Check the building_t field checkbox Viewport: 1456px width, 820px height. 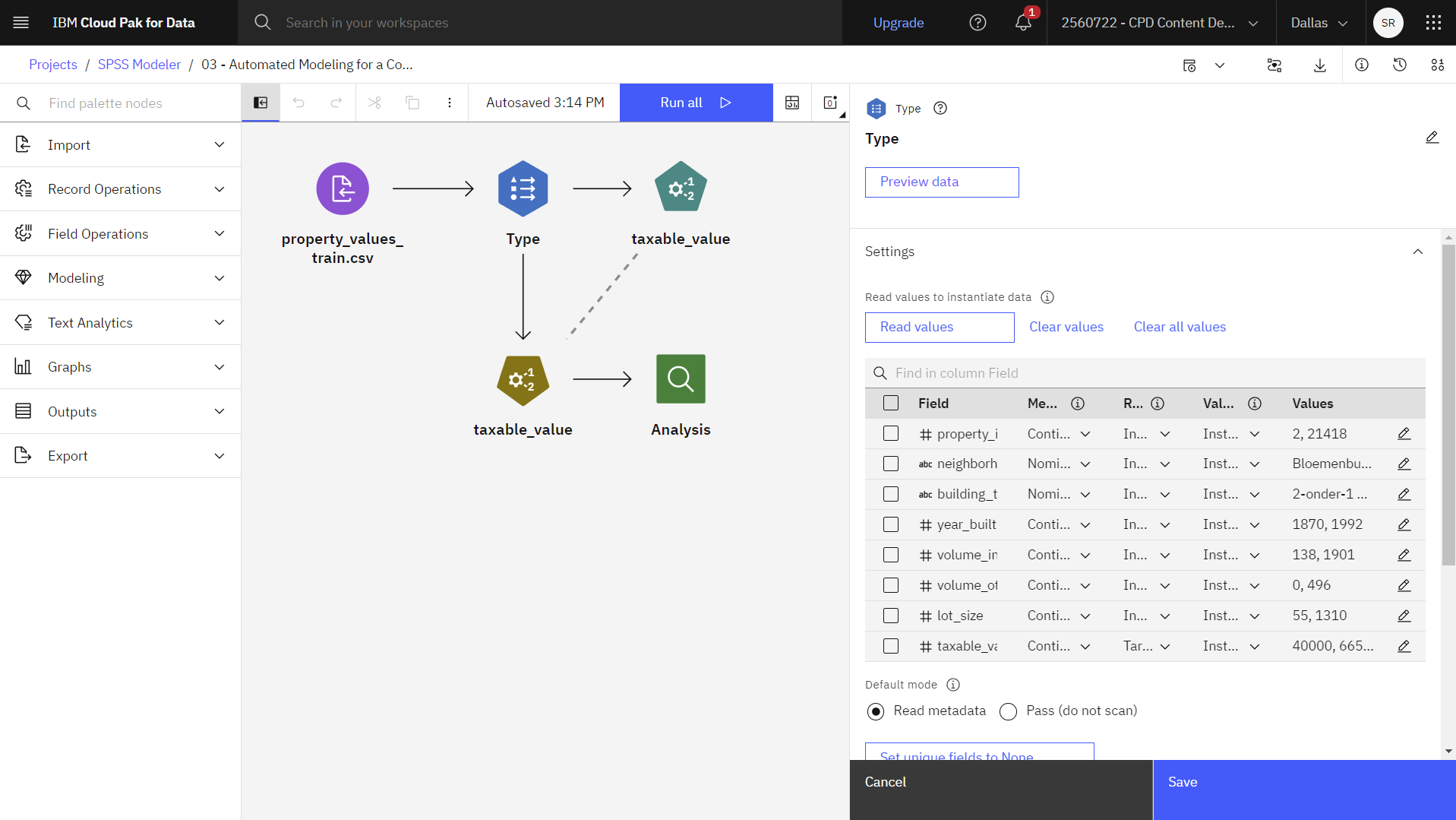pyautogui.click(x=891, y=495)
